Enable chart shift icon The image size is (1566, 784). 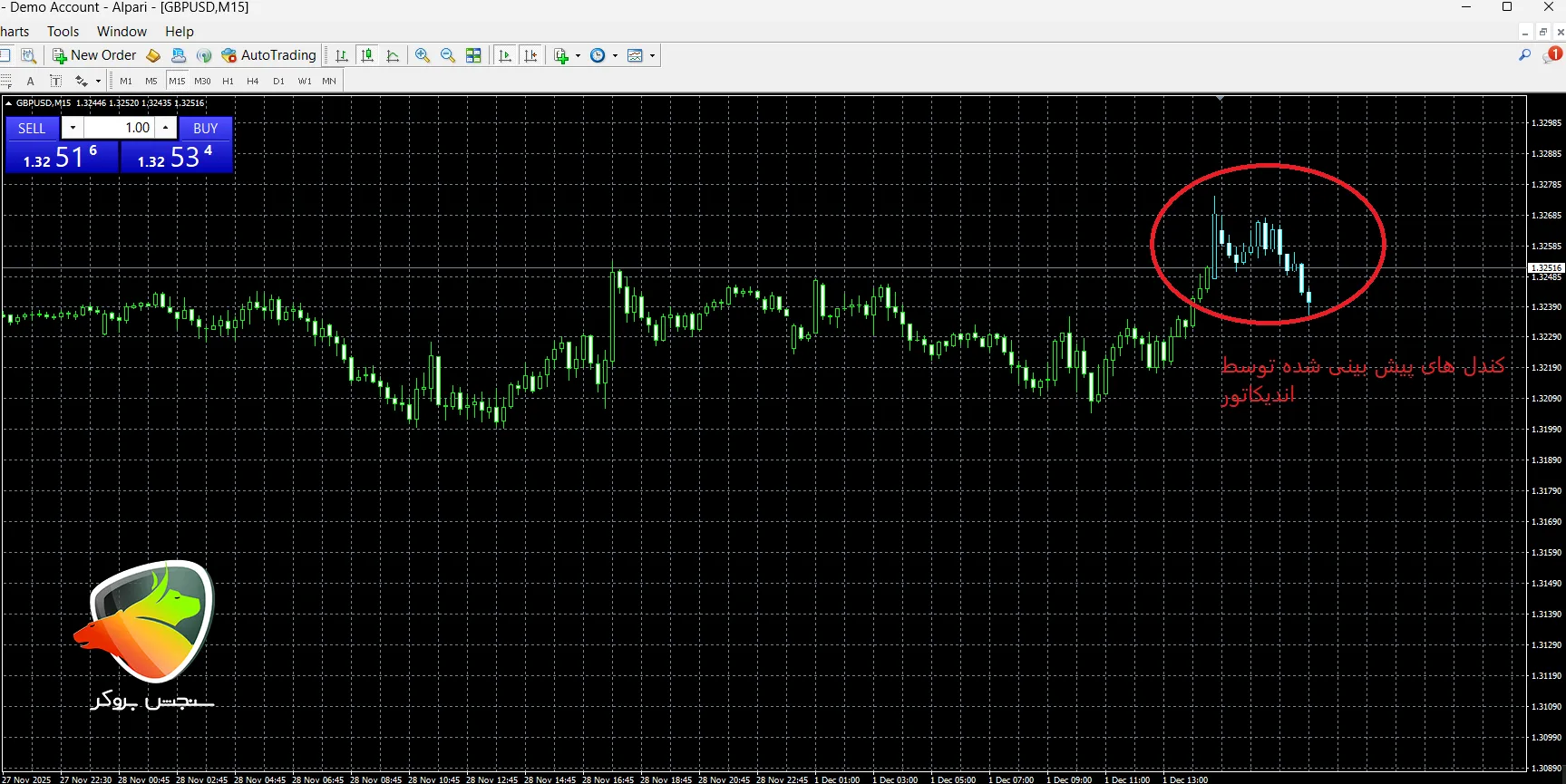[530, 55]
